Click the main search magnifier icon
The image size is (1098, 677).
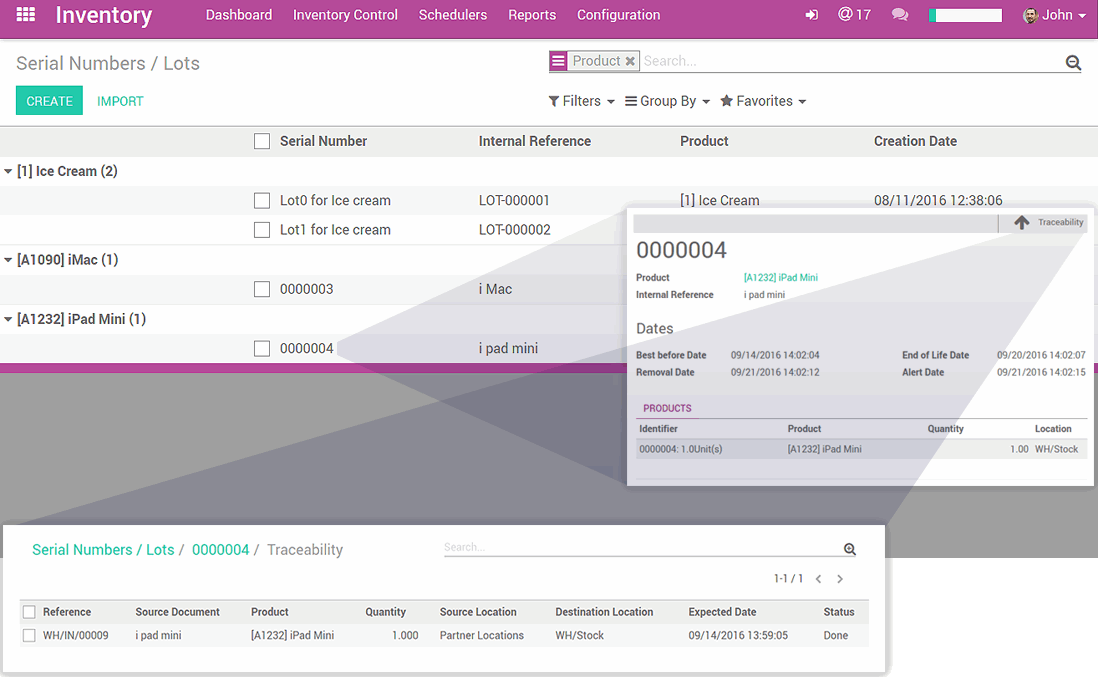(1073, 62)
